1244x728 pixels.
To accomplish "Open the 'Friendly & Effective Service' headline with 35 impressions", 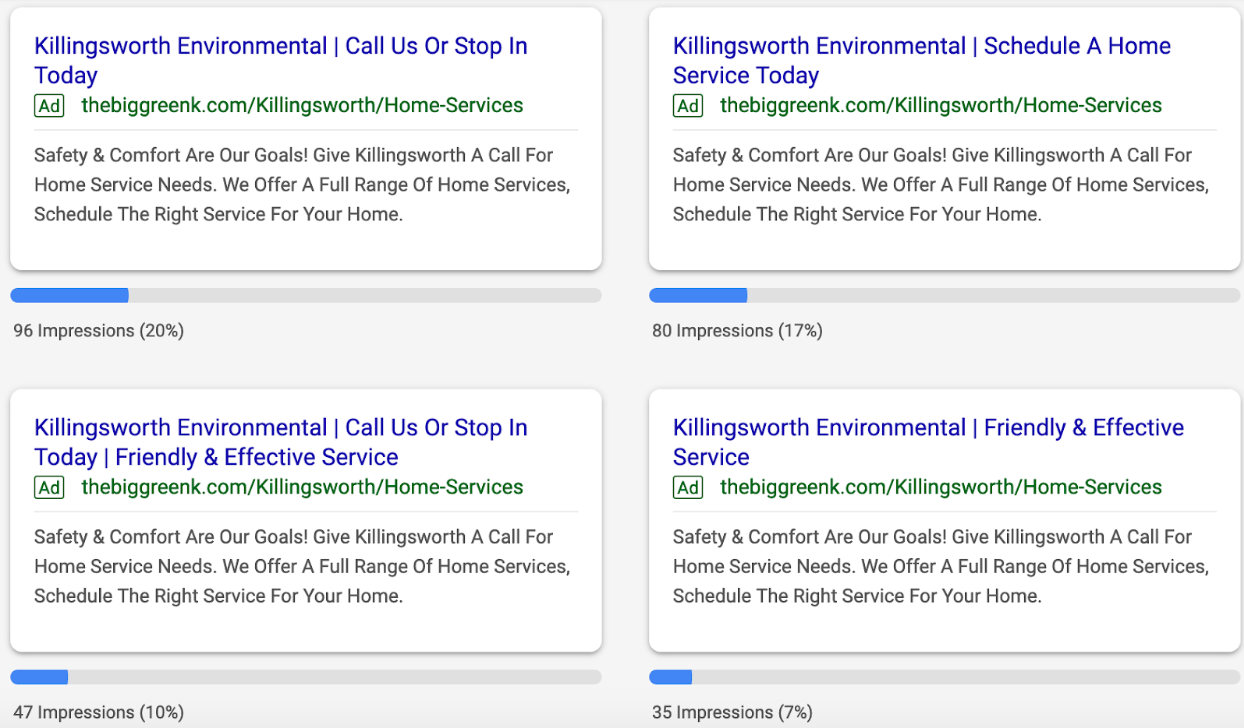I will [x=928, y=442].
